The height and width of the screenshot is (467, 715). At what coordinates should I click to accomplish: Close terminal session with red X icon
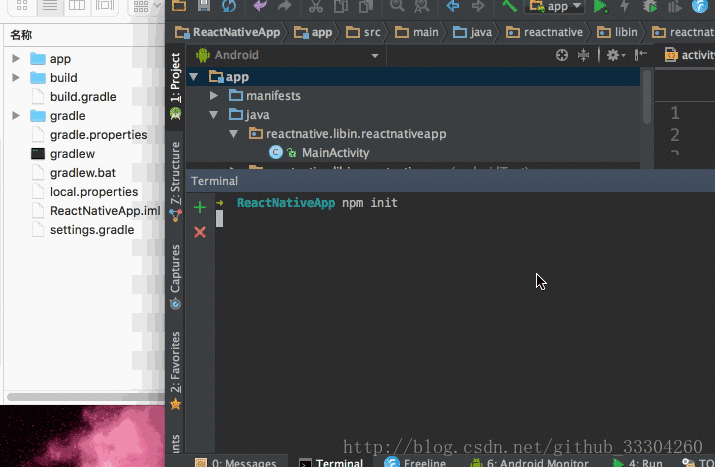(x=200, y=232)
